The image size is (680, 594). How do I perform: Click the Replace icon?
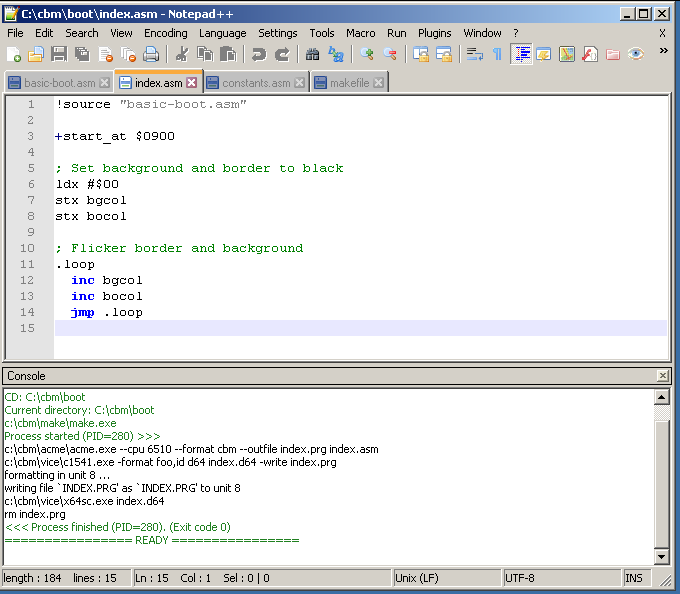pos(336,55)
